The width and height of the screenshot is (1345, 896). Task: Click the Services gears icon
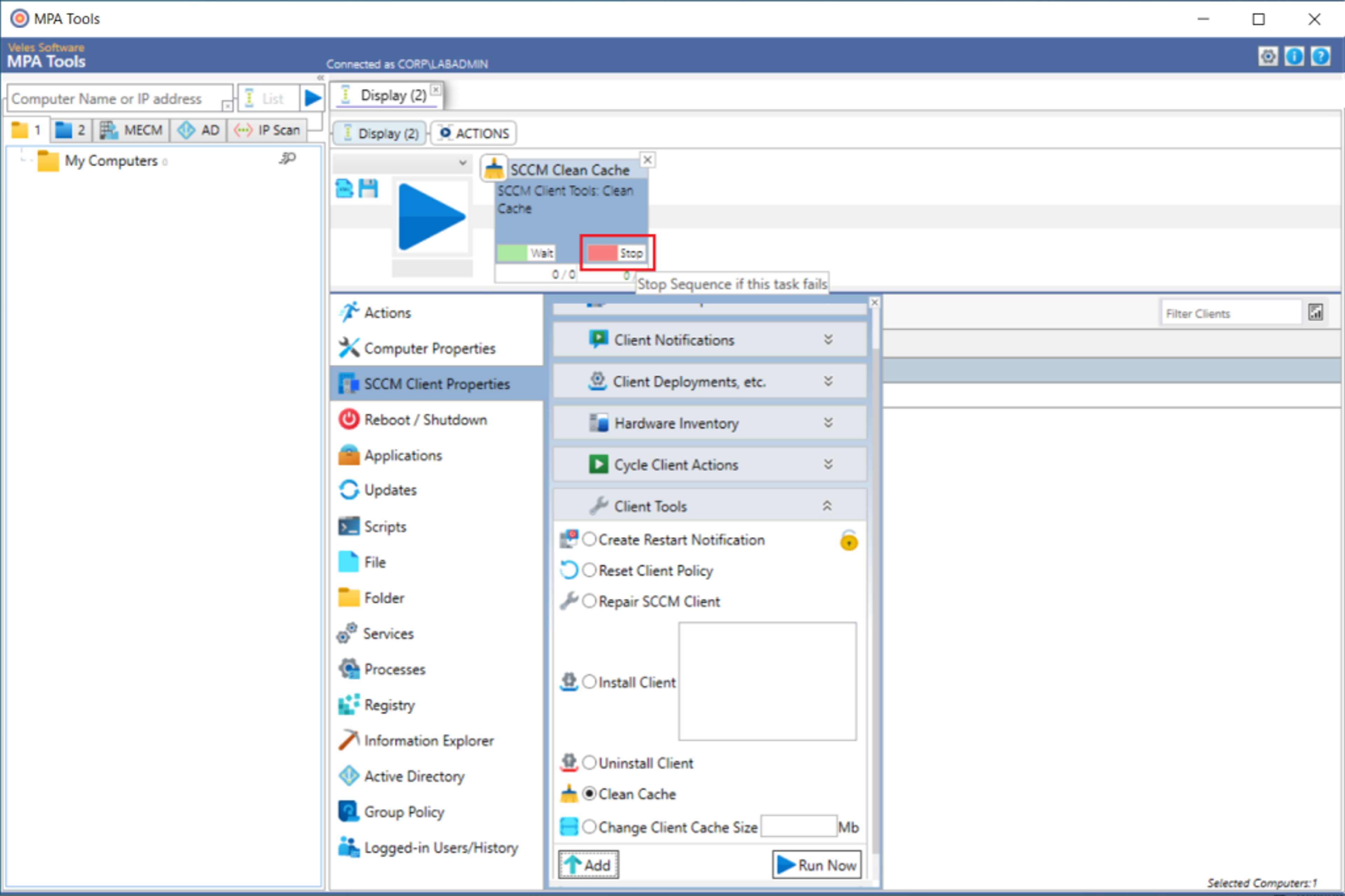pos(347,633)
